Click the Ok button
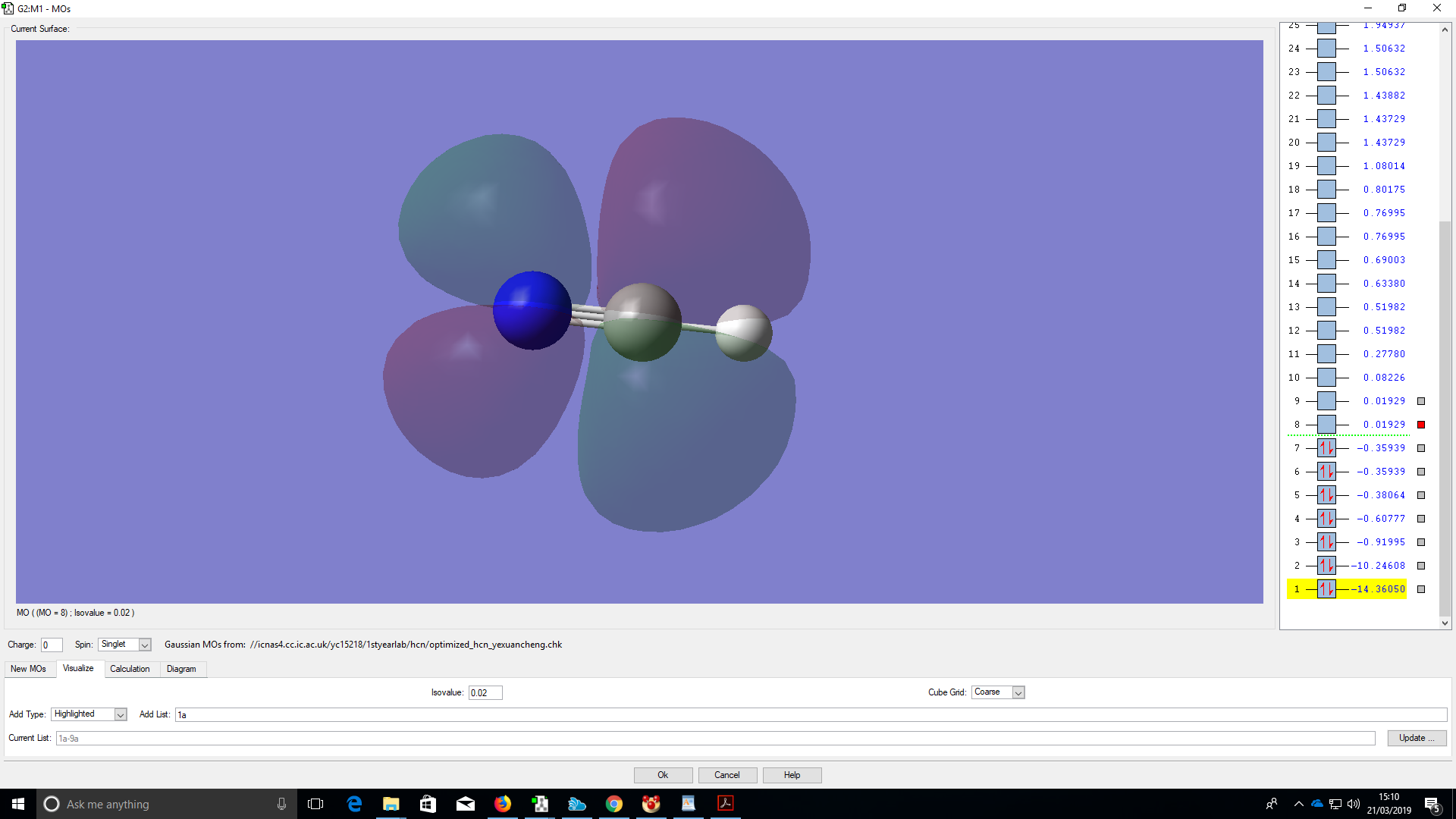The height and width of the screenshot is (819, 1456). (663, 775)
